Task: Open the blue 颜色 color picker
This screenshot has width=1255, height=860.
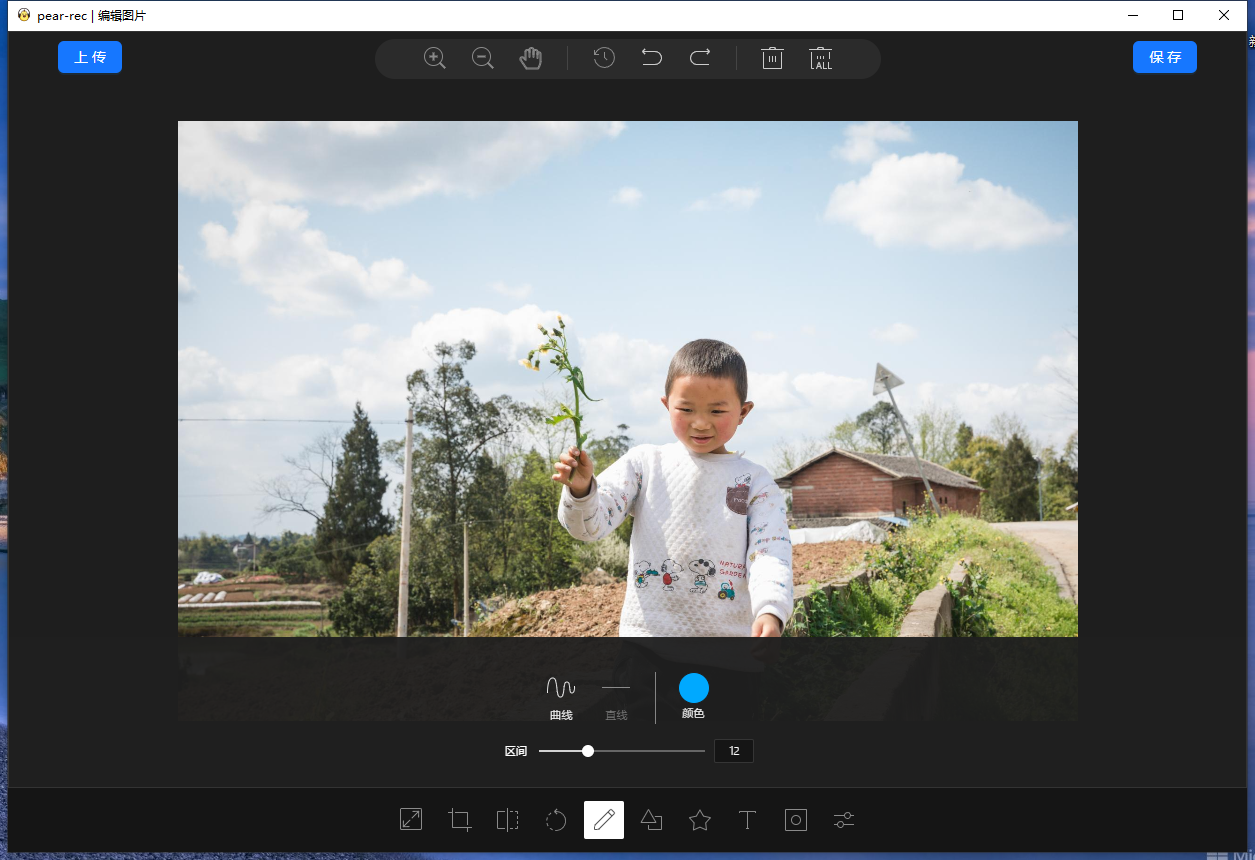Action: (694, 688)
